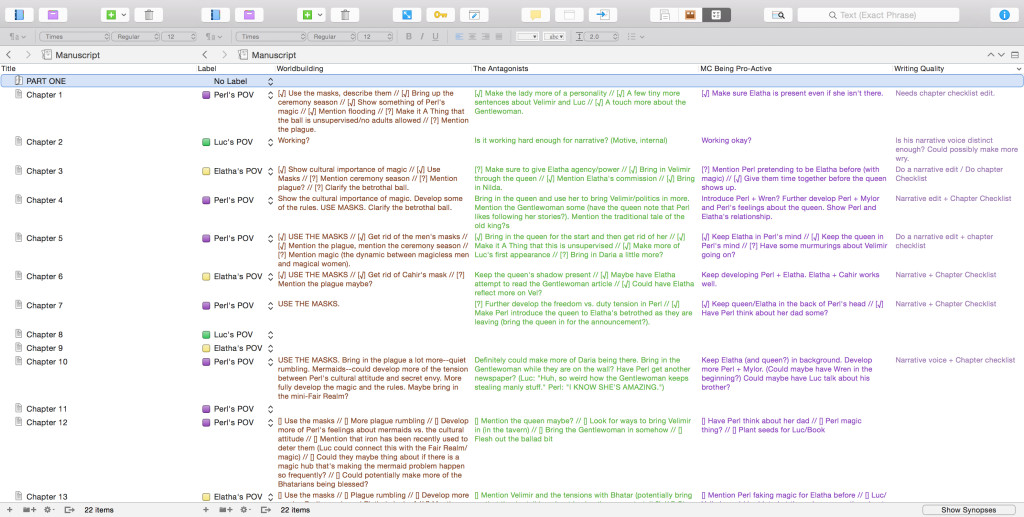Image resolution: width=1024 pixels, height=517 pixels.
Task: Open the arrow beside leftmost green Add button
Action: coord(123,14)
